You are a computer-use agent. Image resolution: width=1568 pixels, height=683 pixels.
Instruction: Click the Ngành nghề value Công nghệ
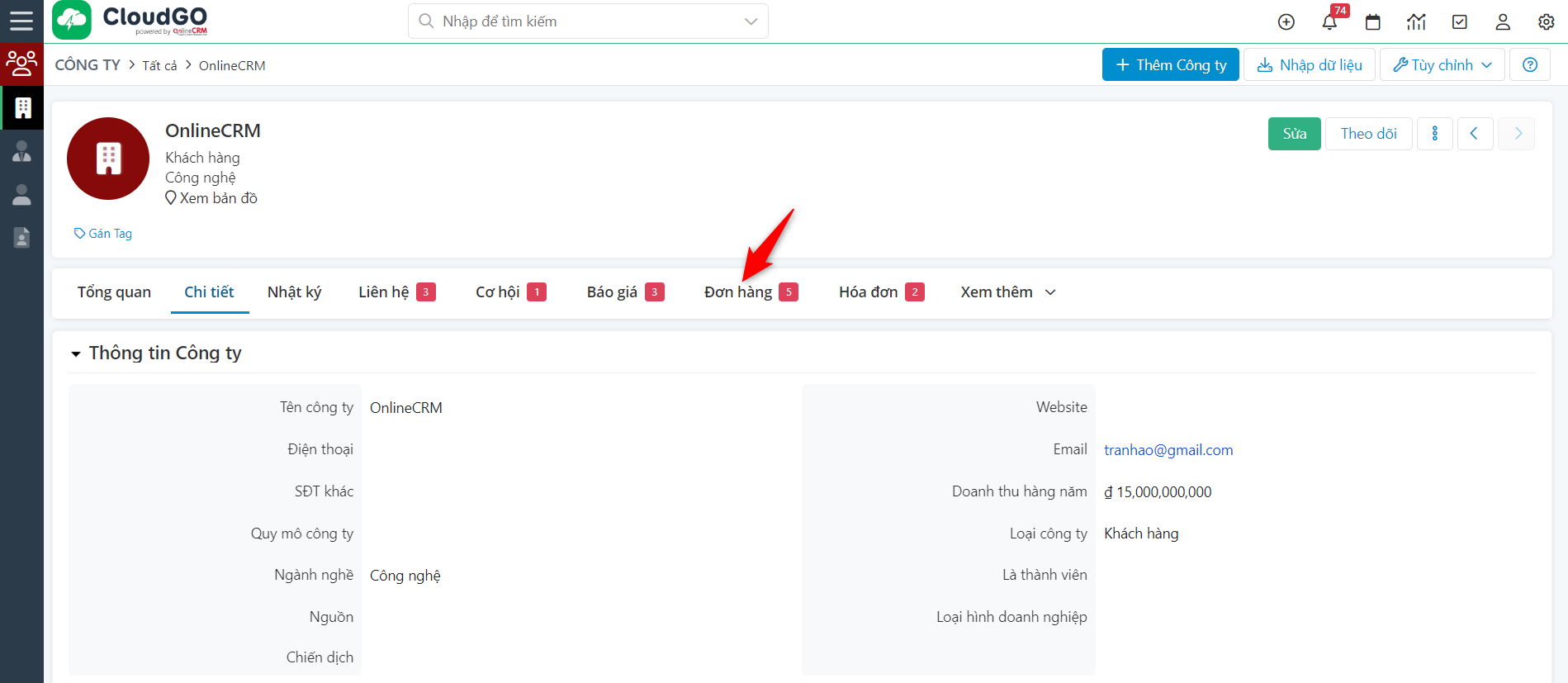coord(405,576)
